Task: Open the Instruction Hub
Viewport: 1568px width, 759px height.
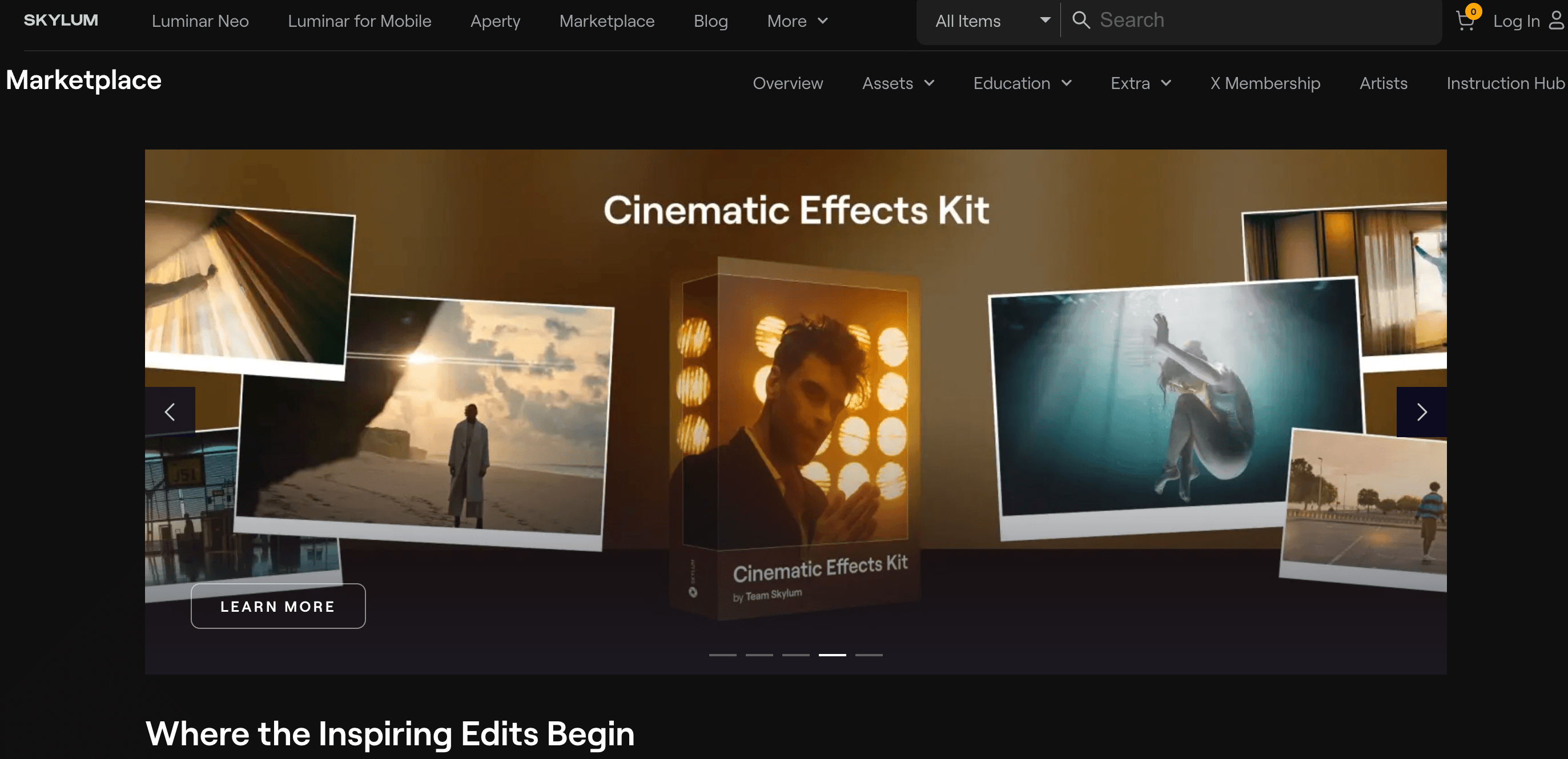Action: tap(1506, 83)
